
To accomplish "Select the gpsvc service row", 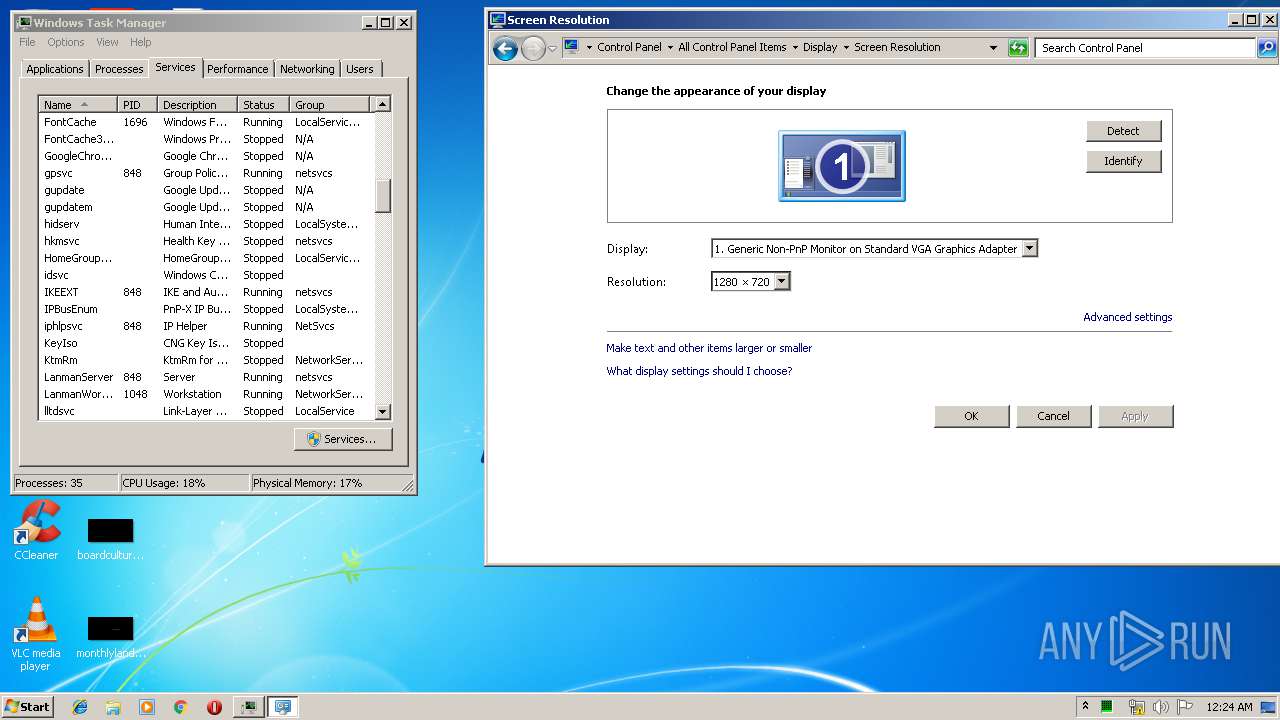I will click(206, 173).
